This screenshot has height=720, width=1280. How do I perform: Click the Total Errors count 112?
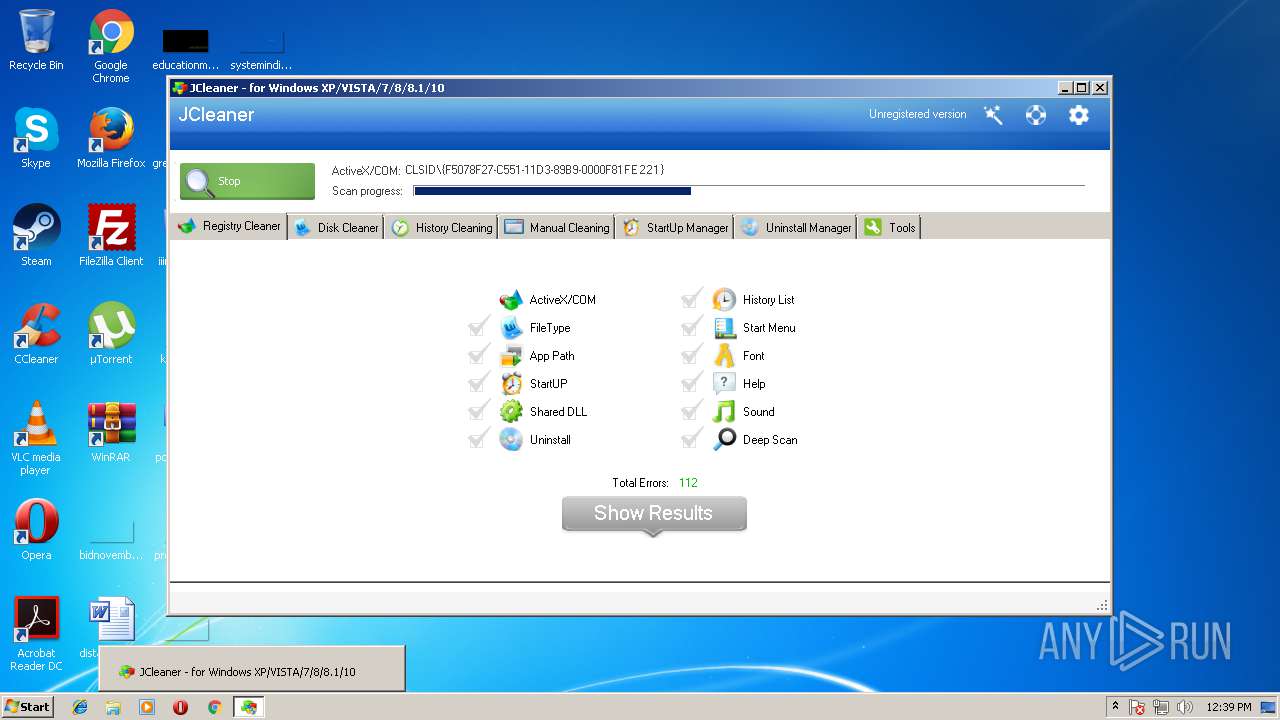point(688,483)
